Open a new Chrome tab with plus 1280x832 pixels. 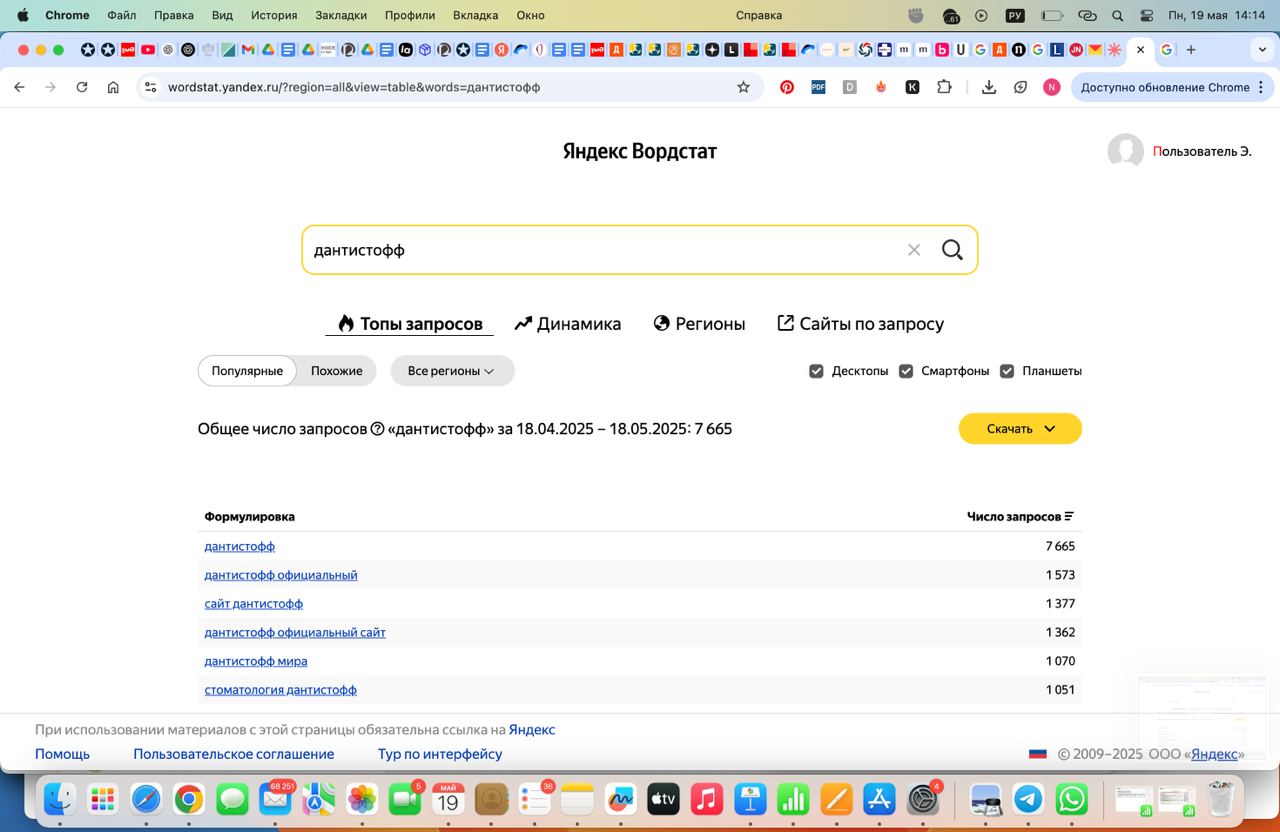[x=1191, y=49]
